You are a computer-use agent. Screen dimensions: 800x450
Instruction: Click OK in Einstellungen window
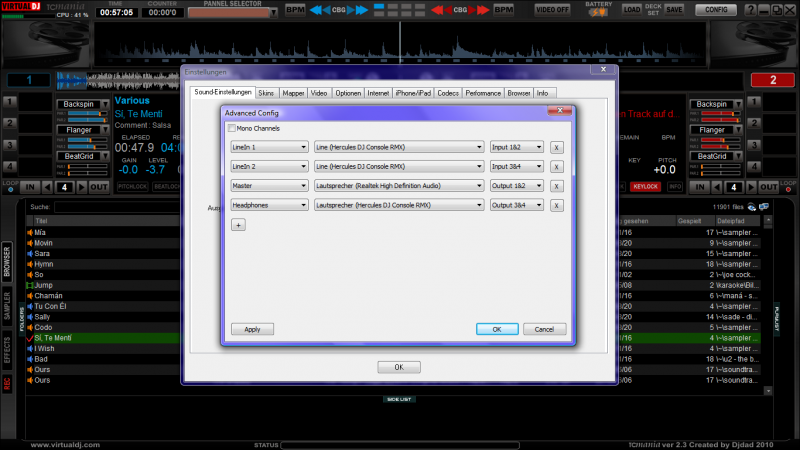coord(399,367)
